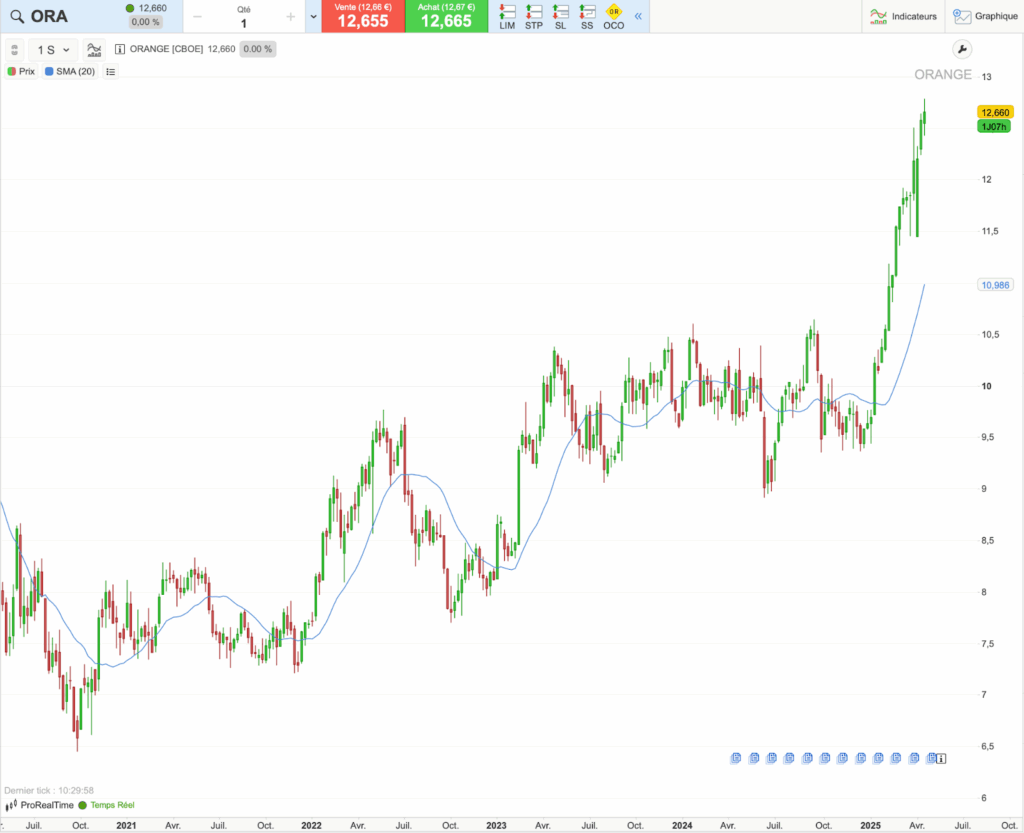Select the SS order icon
This screenshot has width=1024, height=833.
pyautogui.click(x=587, y=16)
